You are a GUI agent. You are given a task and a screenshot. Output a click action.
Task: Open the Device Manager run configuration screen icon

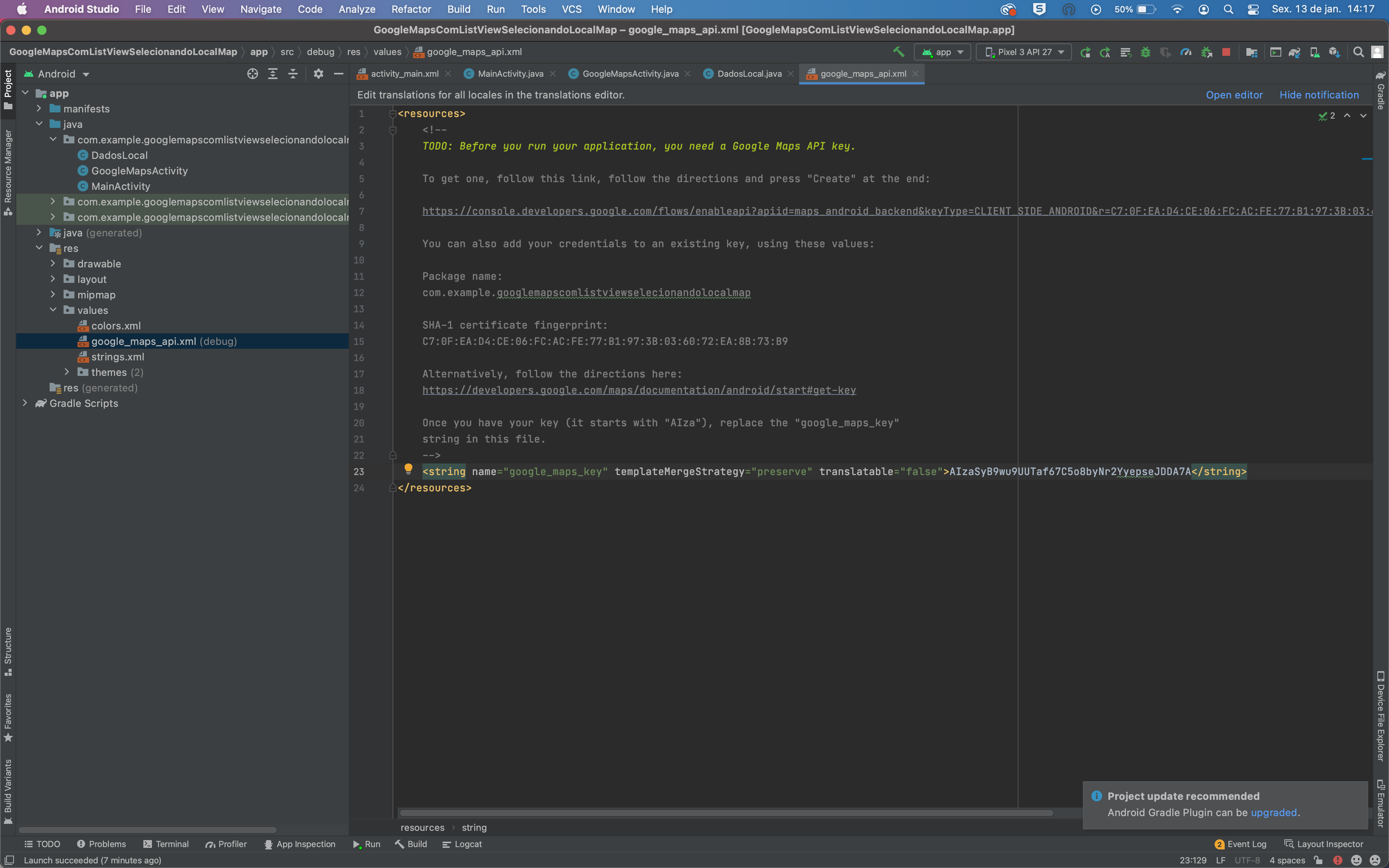click(1275, 52)
